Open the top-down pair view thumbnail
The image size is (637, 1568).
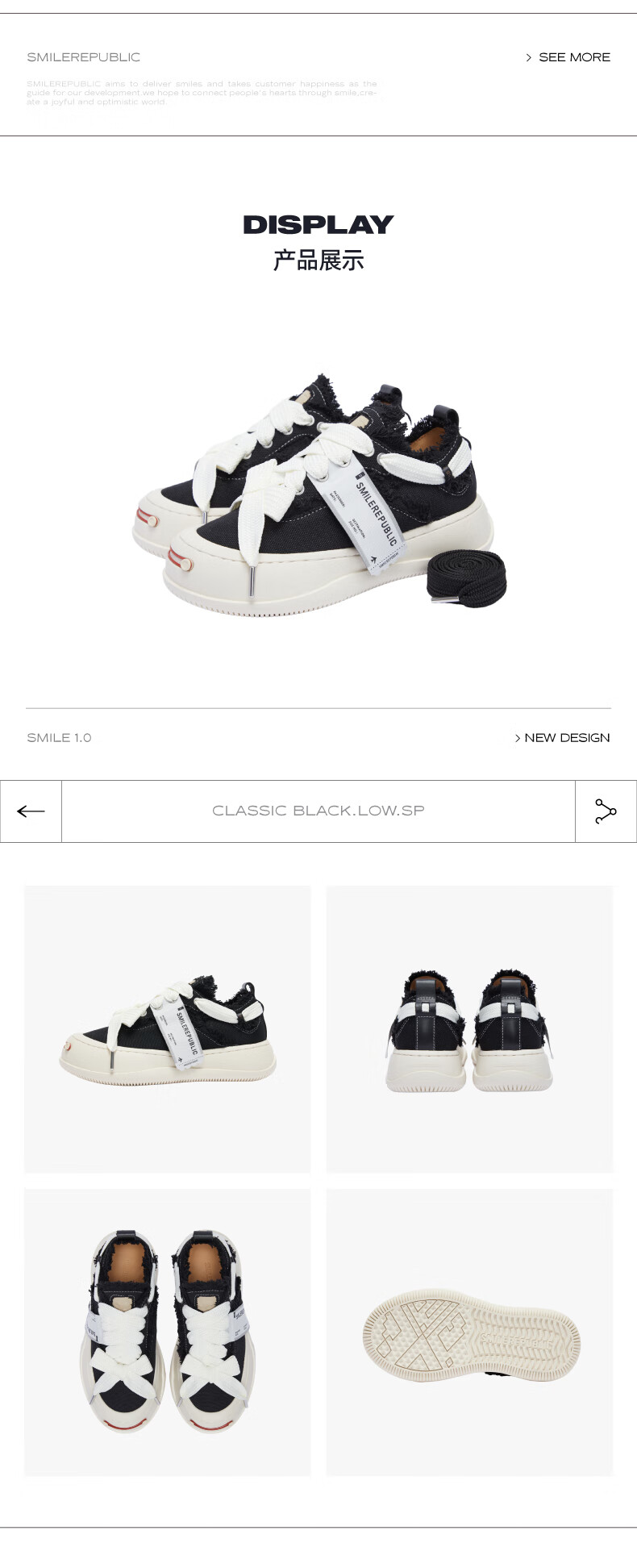pos(168,1332)
